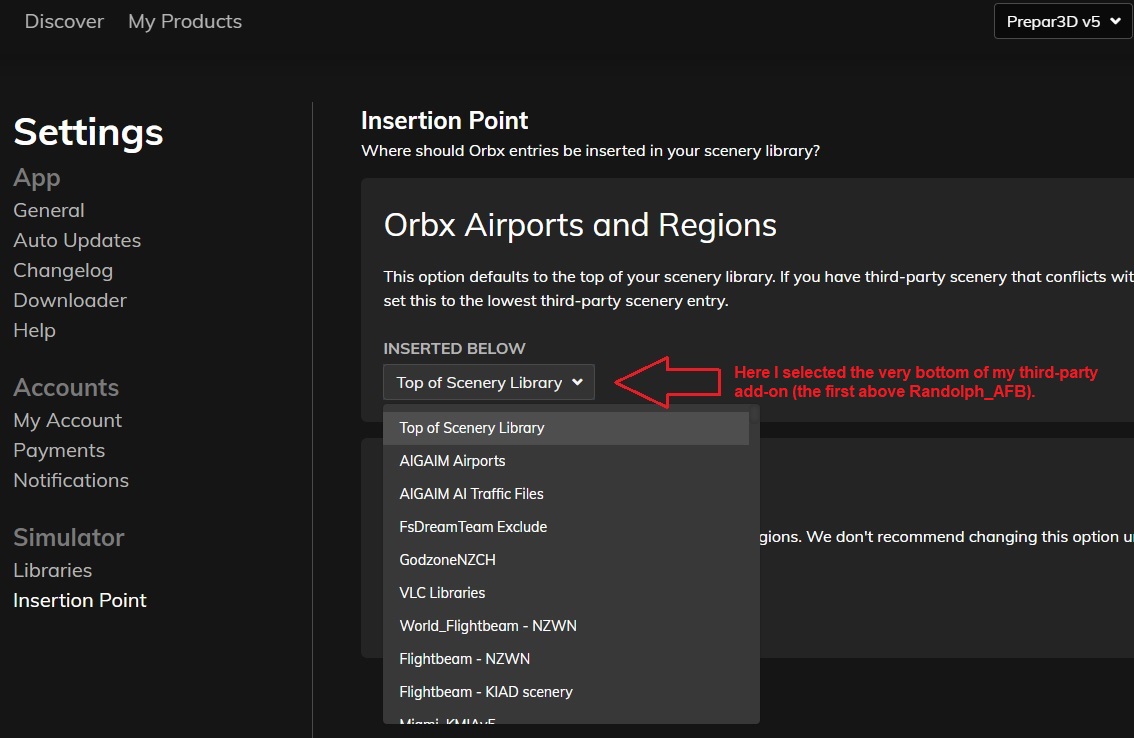Go to My Account

click(x=68, y=420)
